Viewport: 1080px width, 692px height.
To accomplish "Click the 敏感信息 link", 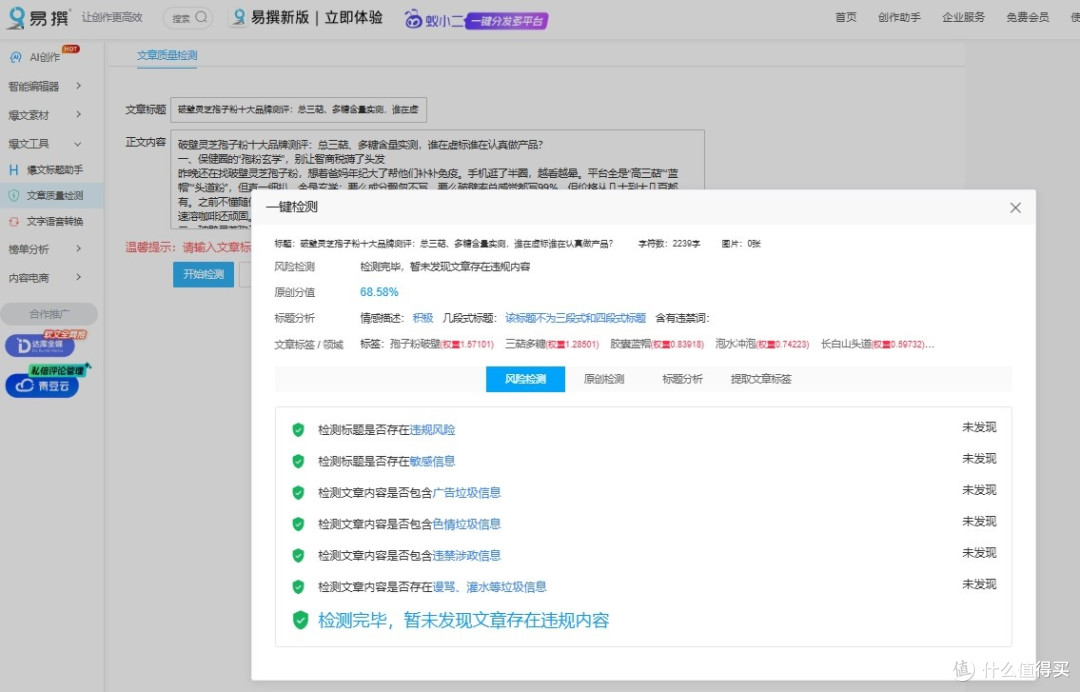I will click(x=432, y=461).
